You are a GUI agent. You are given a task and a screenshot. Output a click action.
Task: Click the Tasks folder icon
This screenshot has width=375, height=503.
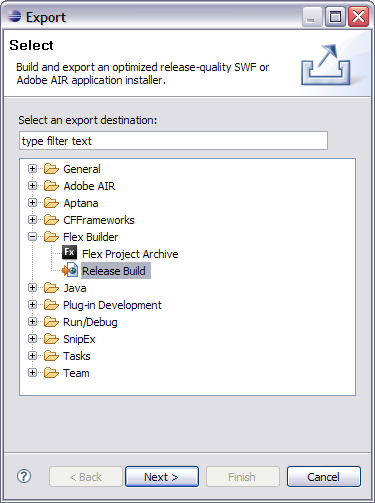[51, 356]
